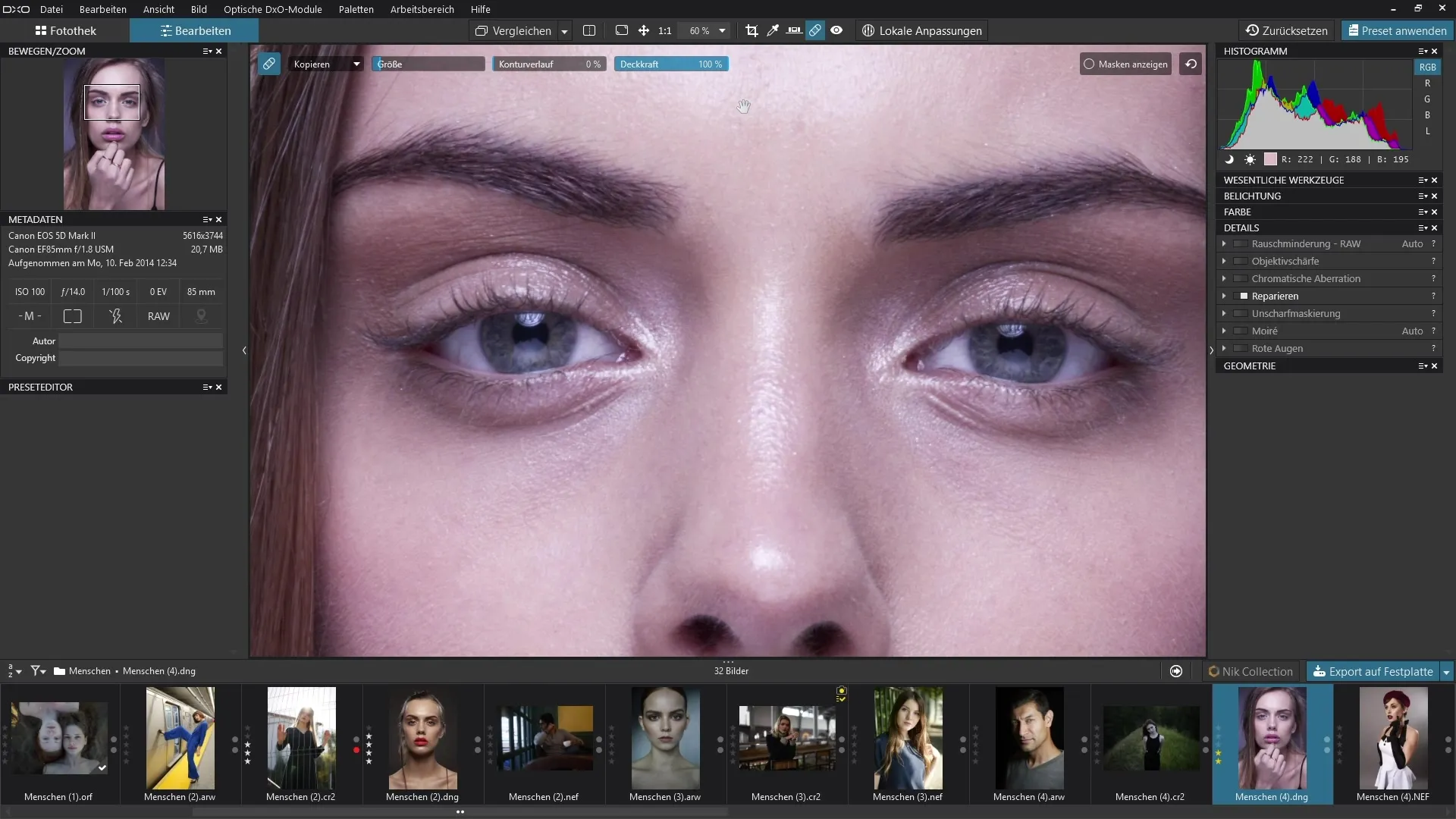
Task: Enable the Rauschminderung - RAW toggle
Action: (x=1241, y=244)
